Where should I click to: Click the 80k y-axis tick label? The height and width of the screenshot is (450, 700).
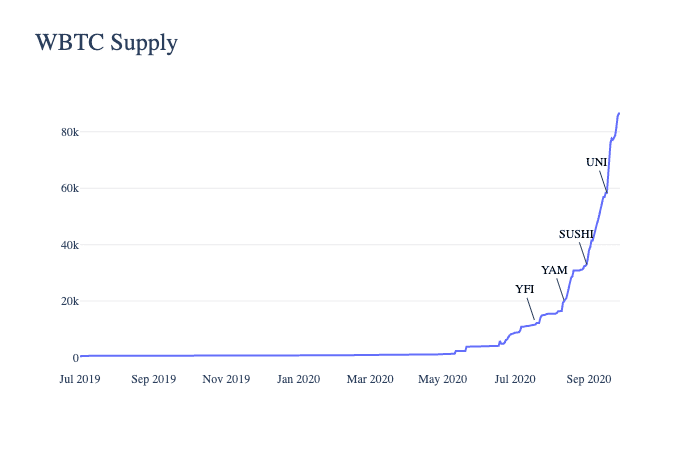pos(70,132)
